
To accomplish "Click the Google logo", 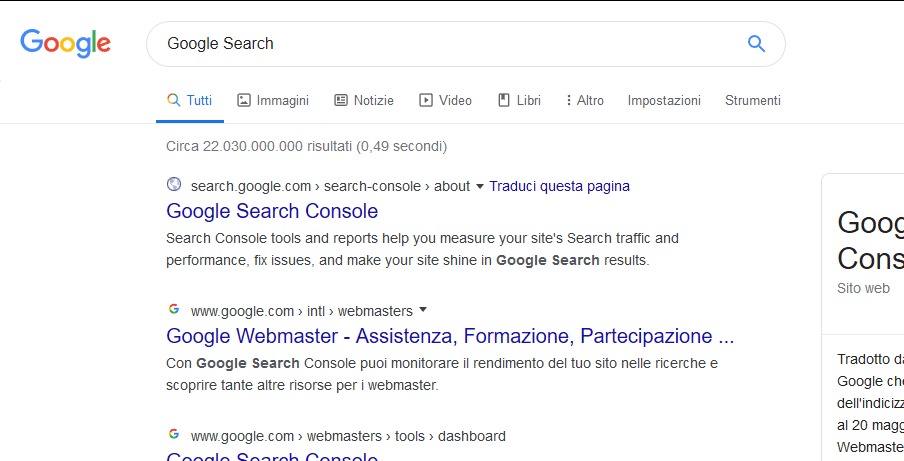I will click(x=65, y=43).
